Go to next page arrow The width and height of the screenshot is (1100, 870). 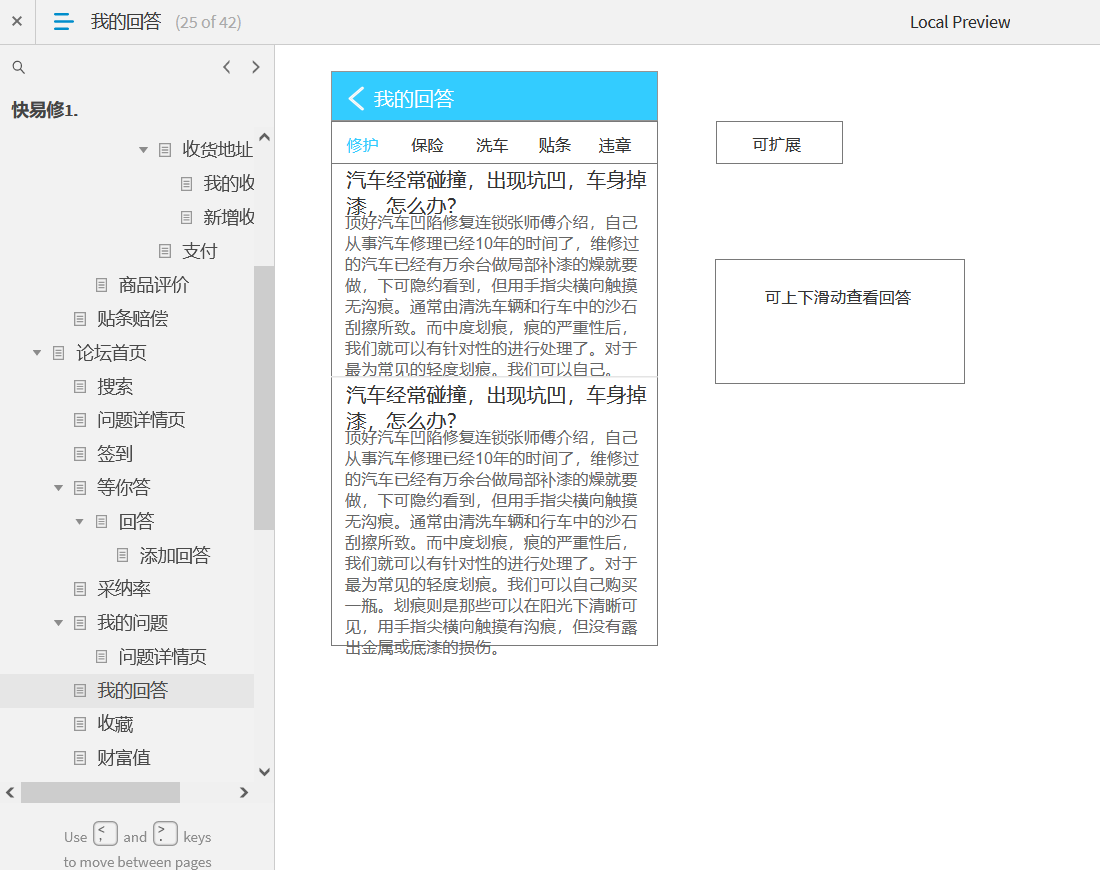pyautogui.click(x=256, y=67)
